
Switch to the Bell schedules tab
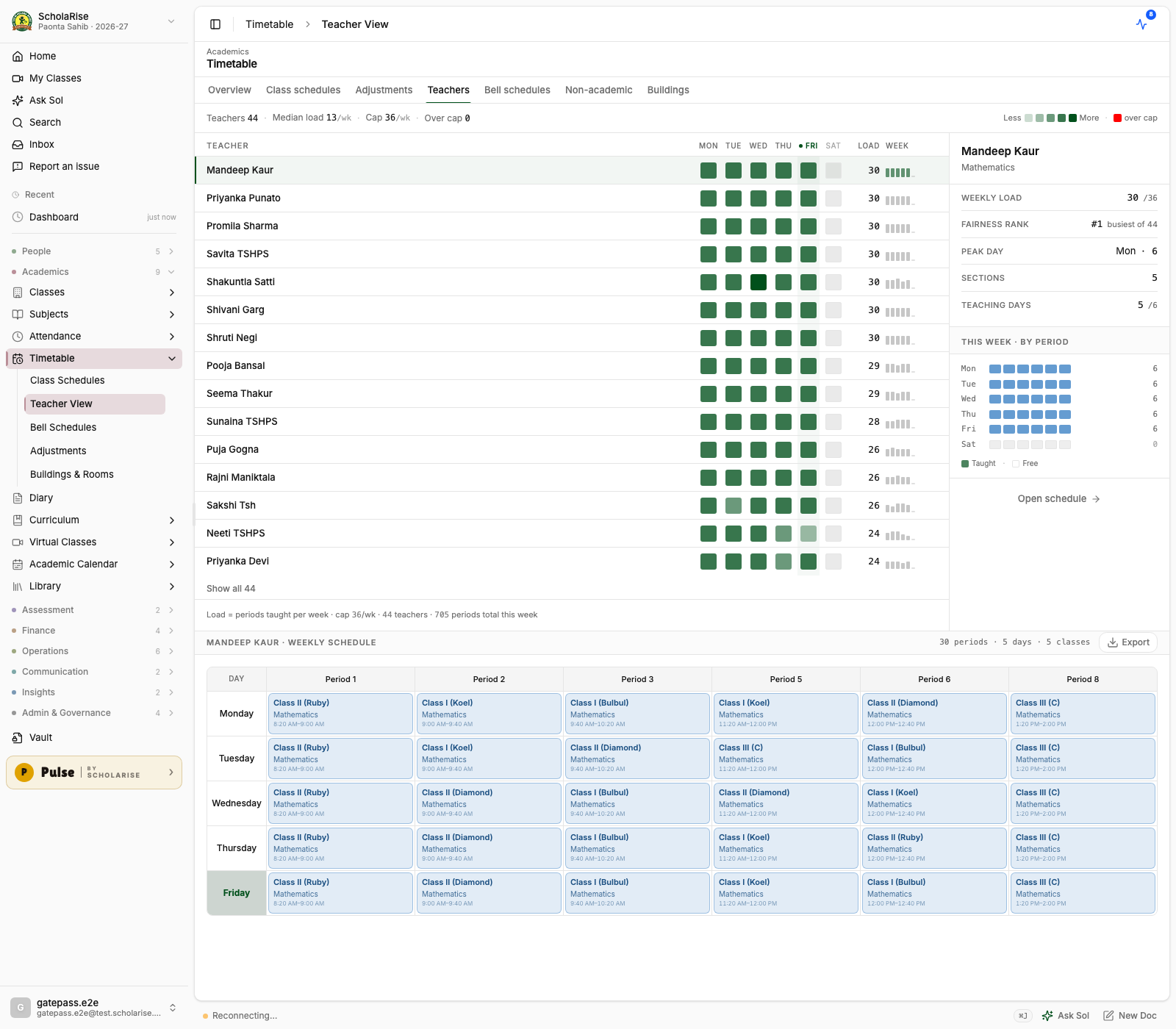tap(517, 90)
